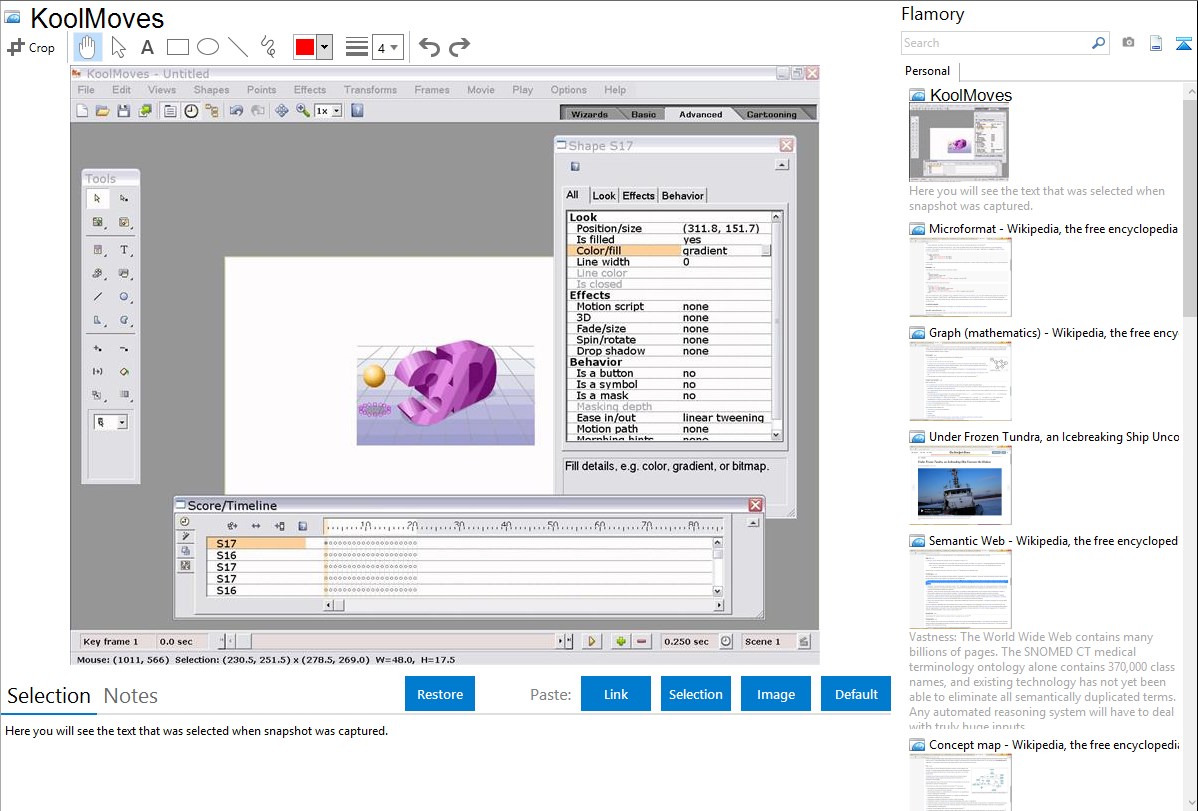Collapse the Score/Timeline panel with up arrow
1198x811 pixels.
753,523
